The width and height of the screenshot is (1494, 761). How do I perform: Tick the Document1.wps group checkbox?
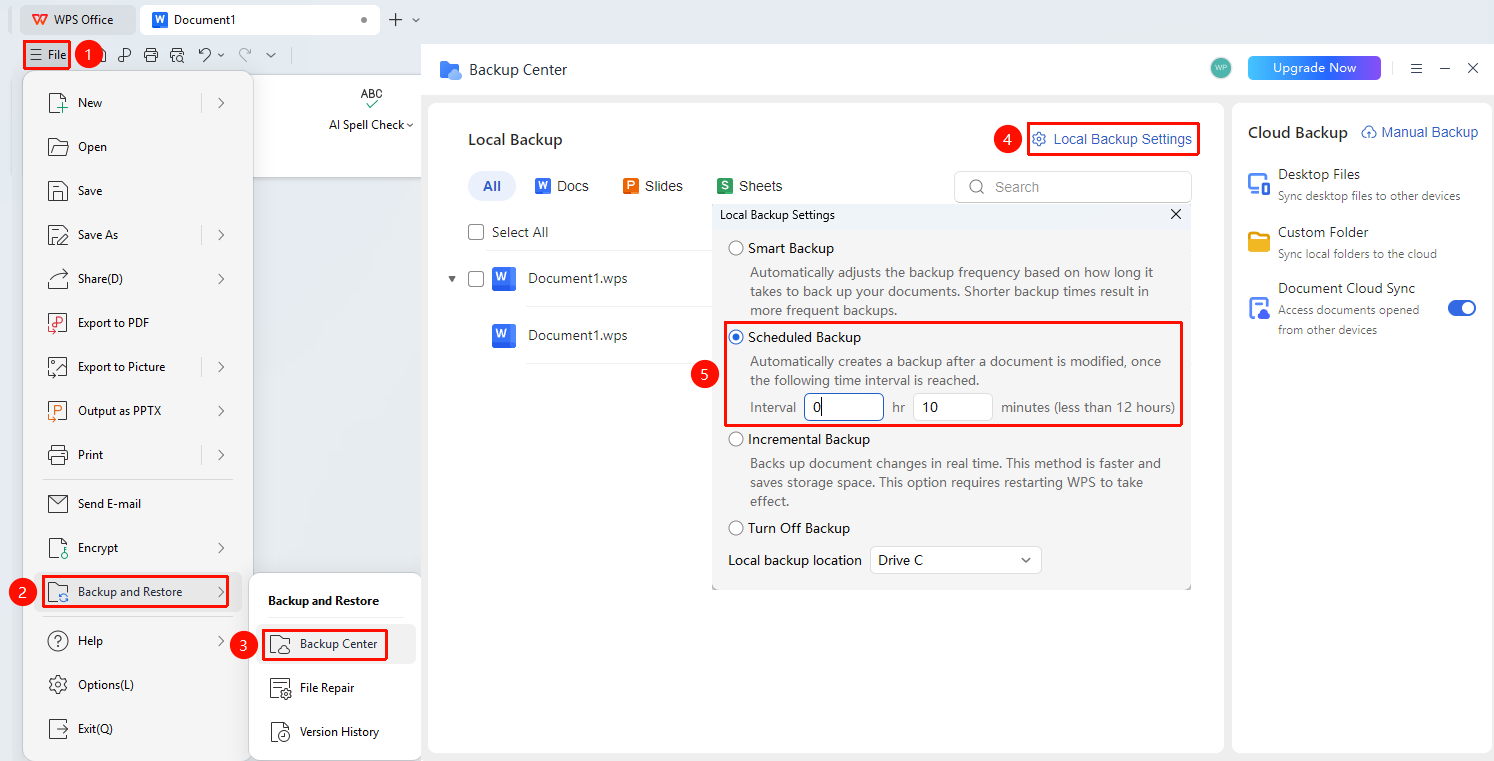[x=476, y=278]
